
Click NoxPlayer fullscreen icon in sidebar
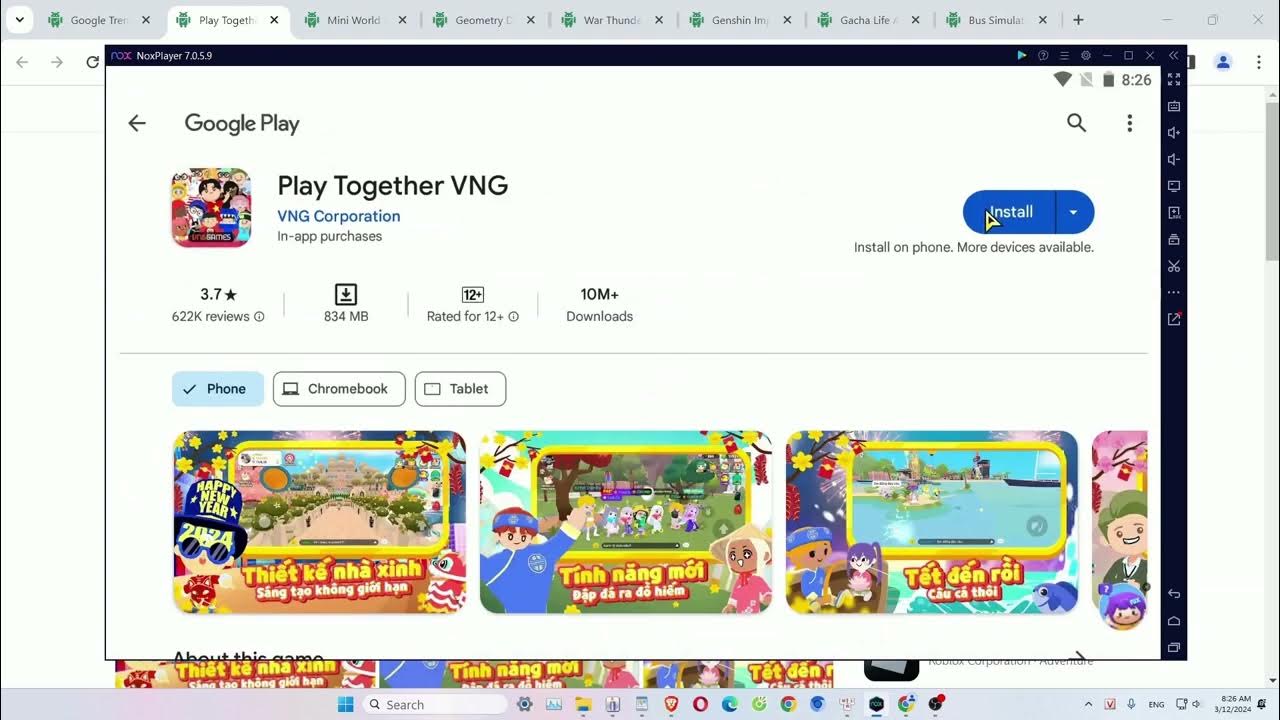click(x=1174, y=80)
